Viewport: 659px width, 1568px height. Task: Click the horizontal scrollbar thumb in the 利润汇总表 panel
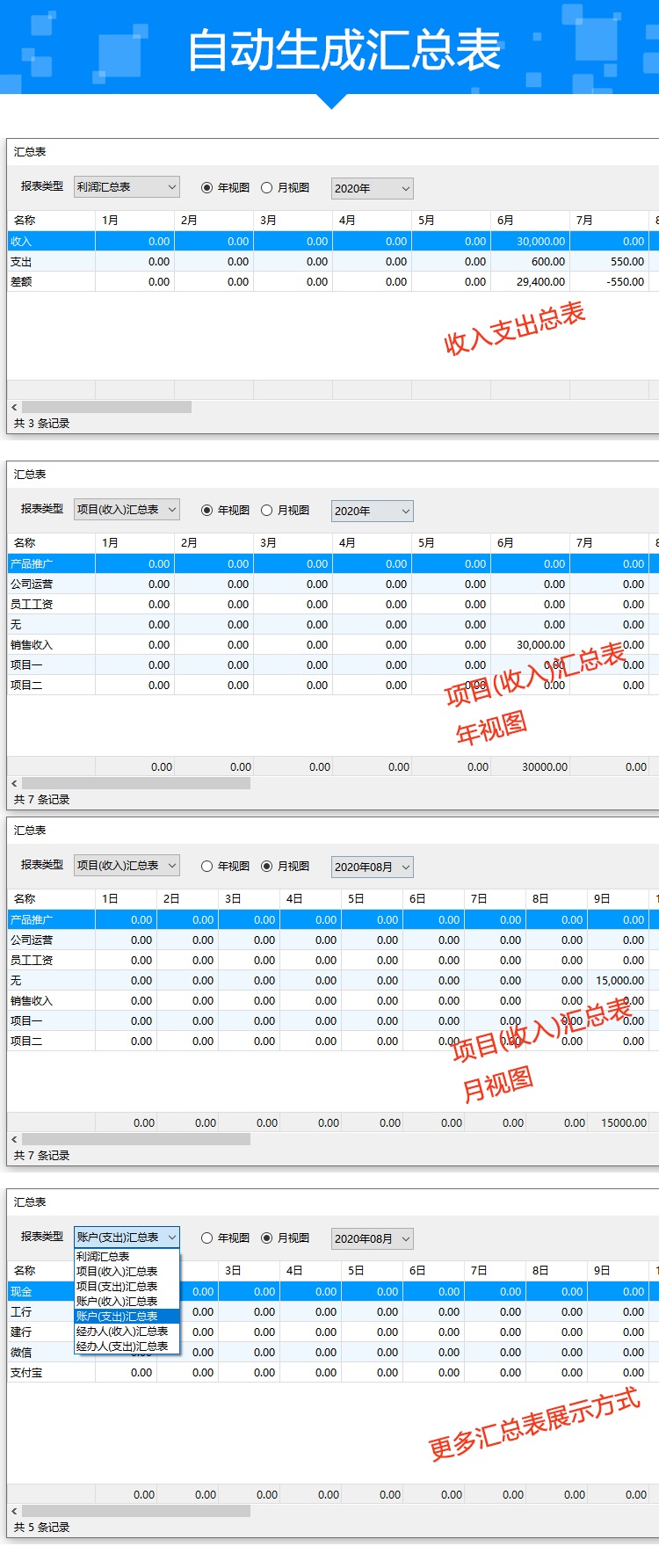point(106,407)
